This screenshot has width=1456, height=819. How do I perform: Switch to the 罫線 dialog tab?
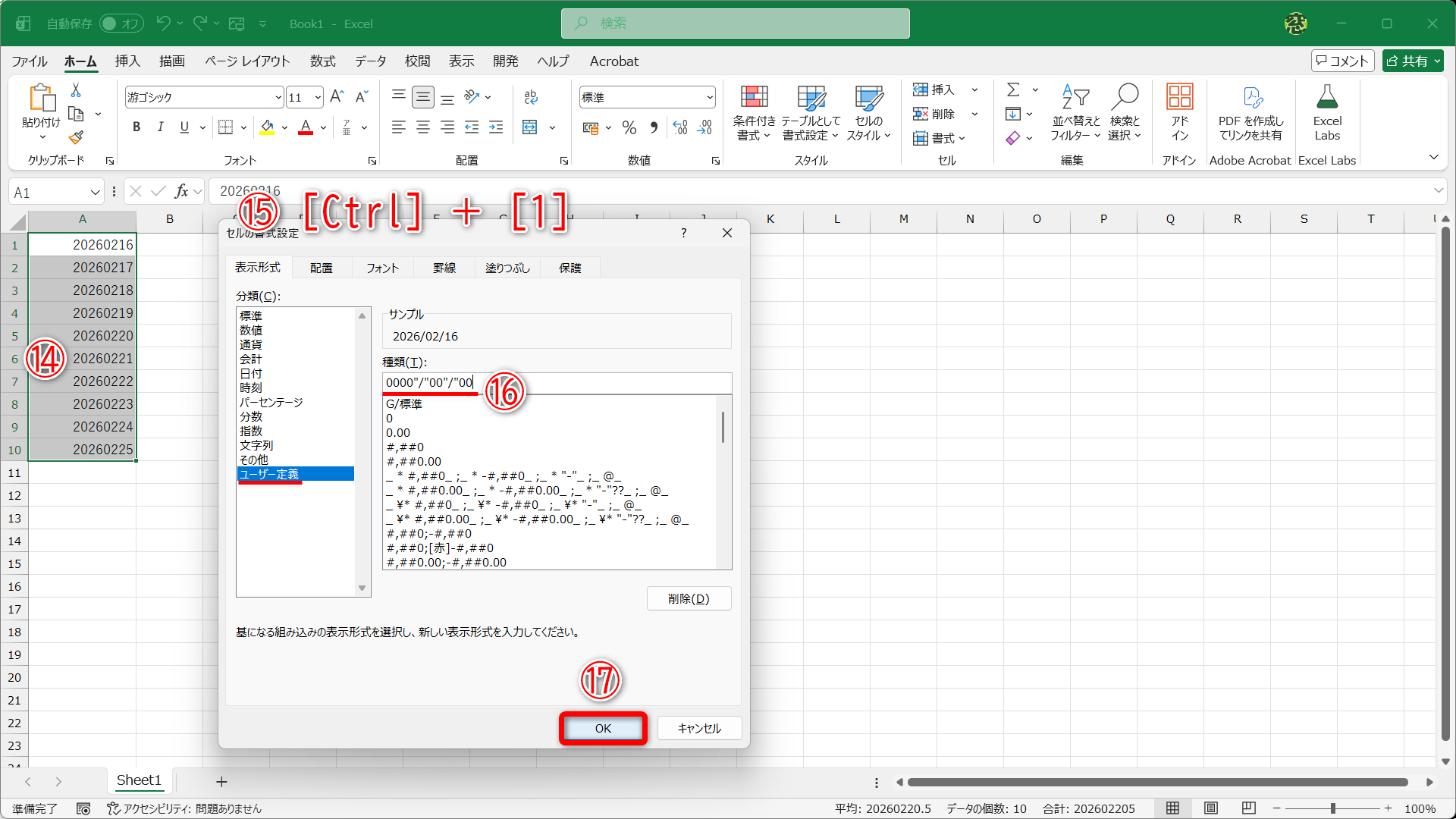[x=444, y=267]
